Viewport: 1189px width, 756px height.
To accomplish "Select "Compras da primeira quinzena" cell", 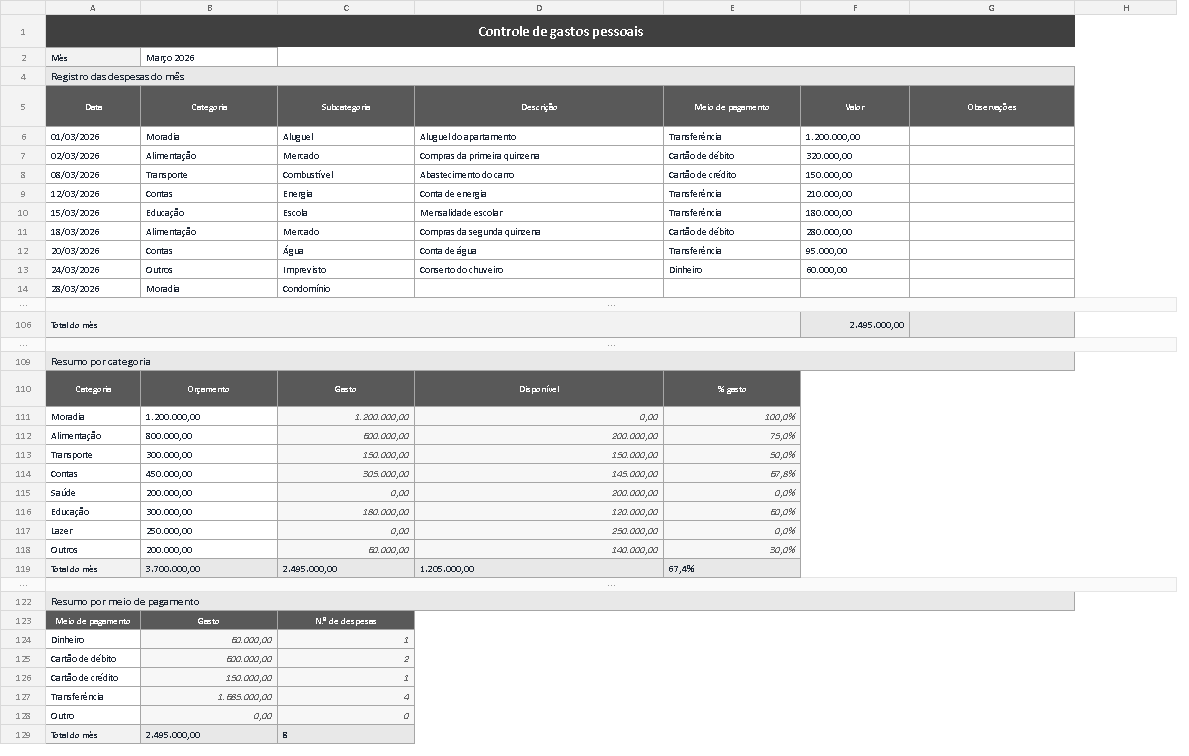I will (x=538, y=155).
